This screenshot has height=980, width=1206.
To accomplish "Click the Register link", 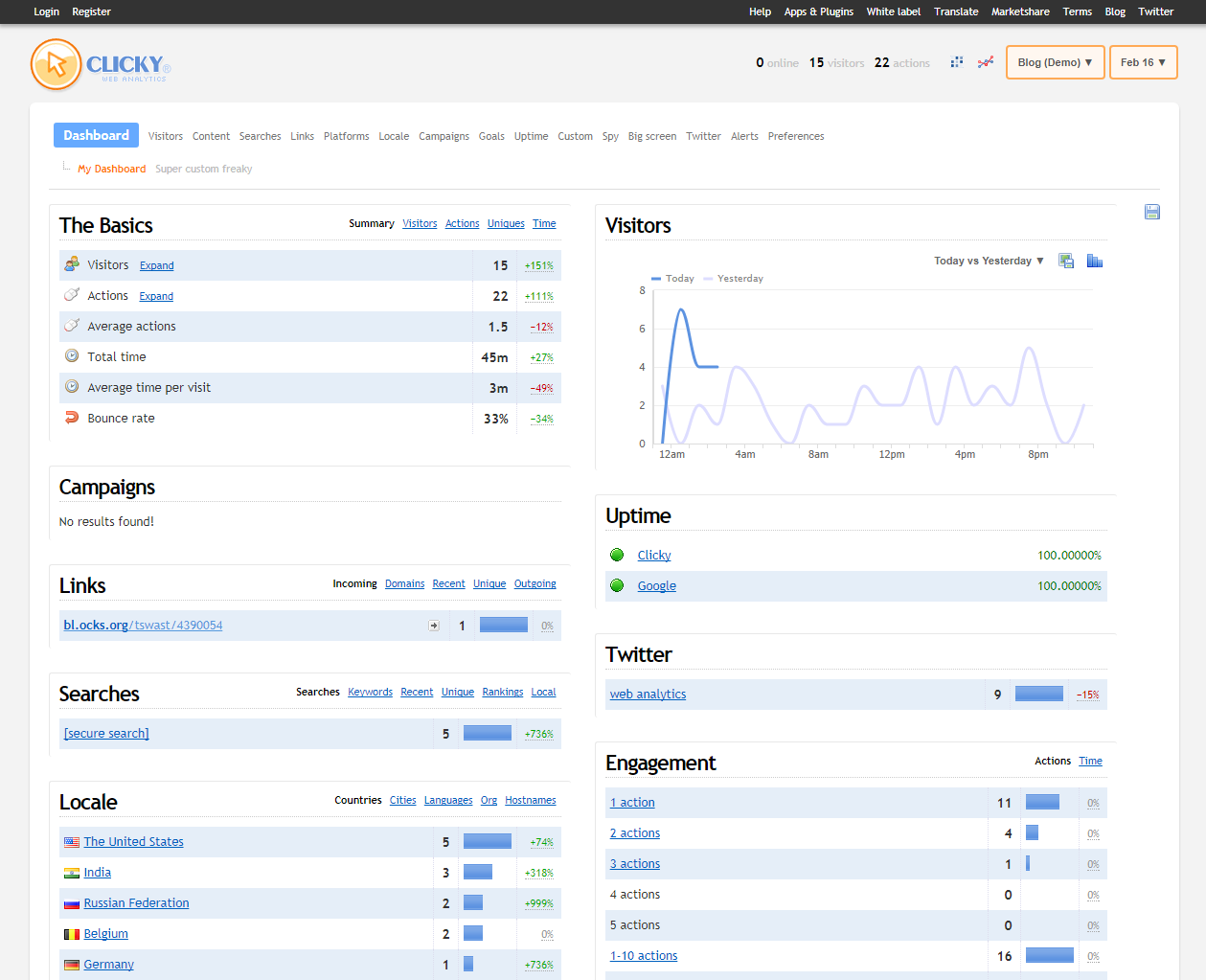I will click(x=91, y=11).
